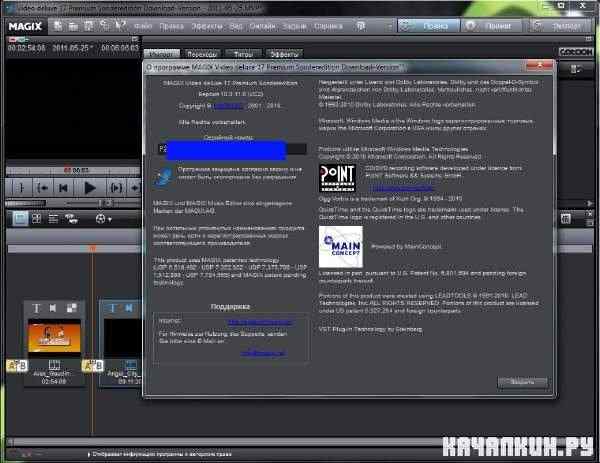This screenshot has width=600, height=463.
Task: Select the Переходы tab
Action: pos(202,54)
